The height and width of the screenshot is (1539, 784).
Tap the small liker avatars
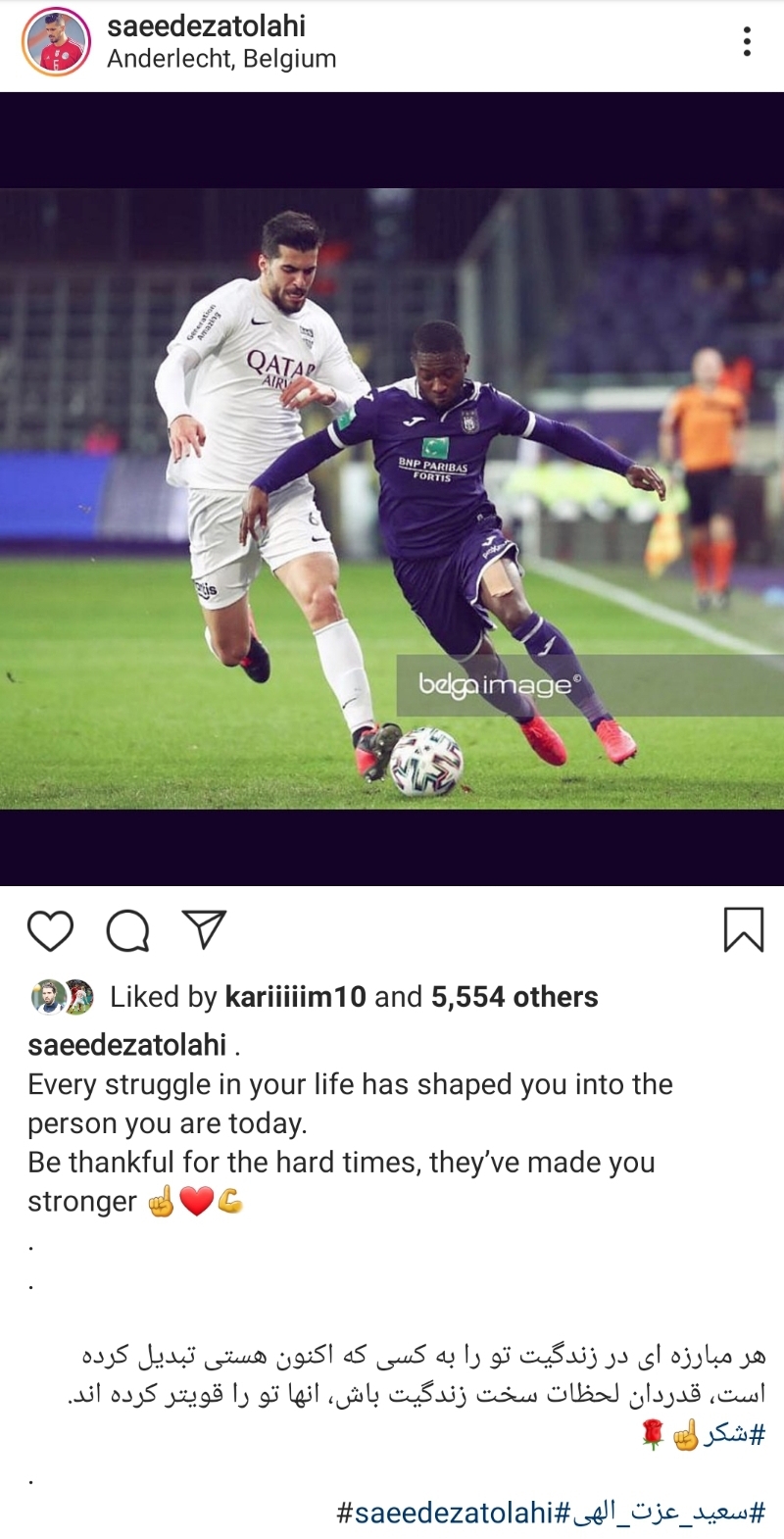click(61, 997)
